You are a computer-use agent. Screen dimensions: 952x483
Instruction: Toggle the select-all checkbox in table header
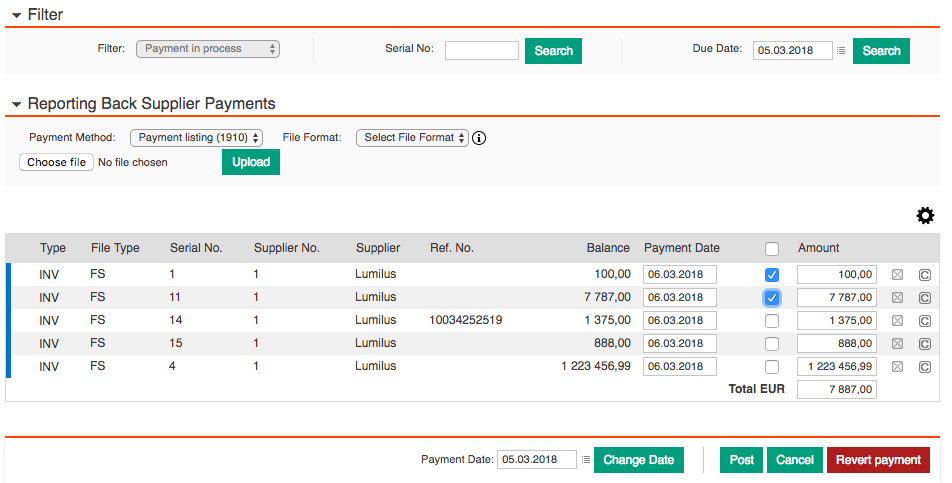coord(771,248)
